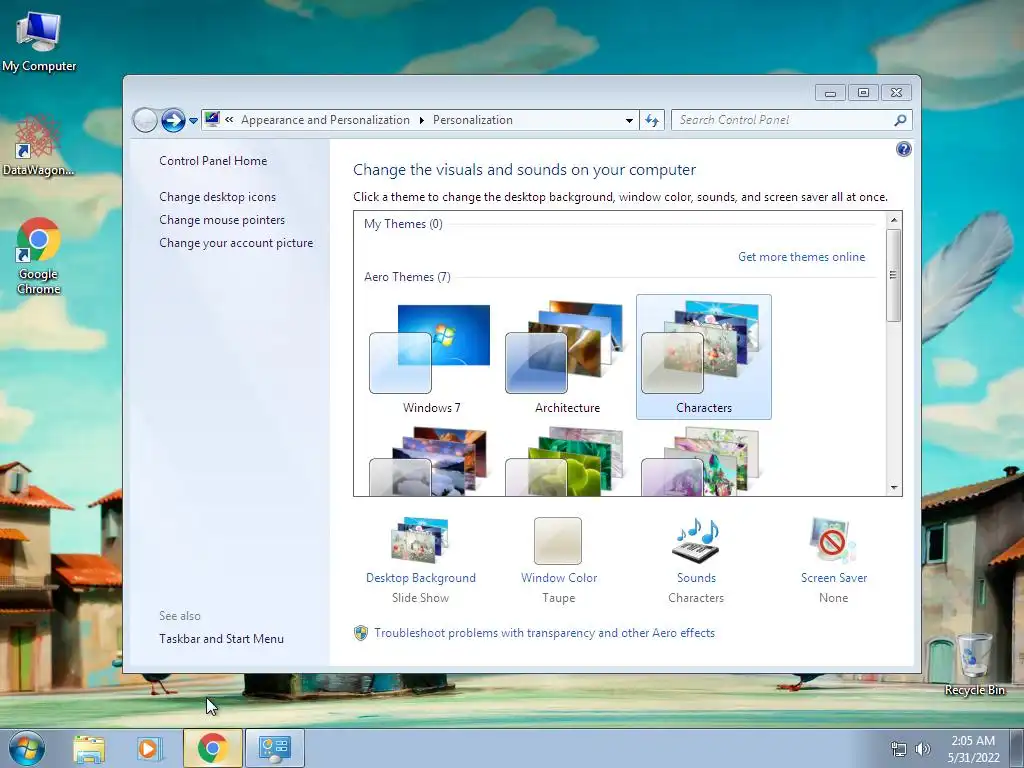Click the Search Control Panel field

point(784,120)
